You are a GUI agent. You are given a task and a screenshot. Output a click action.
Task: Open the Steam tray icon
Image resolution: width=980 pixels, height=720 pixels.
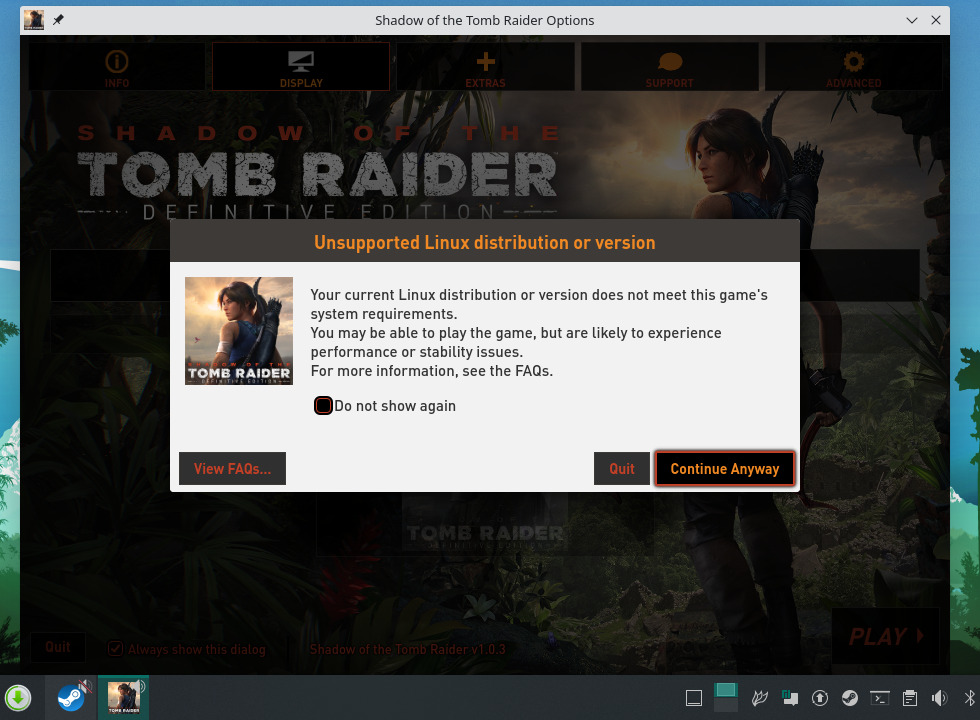pyautogui.click(x=850, y=698)
